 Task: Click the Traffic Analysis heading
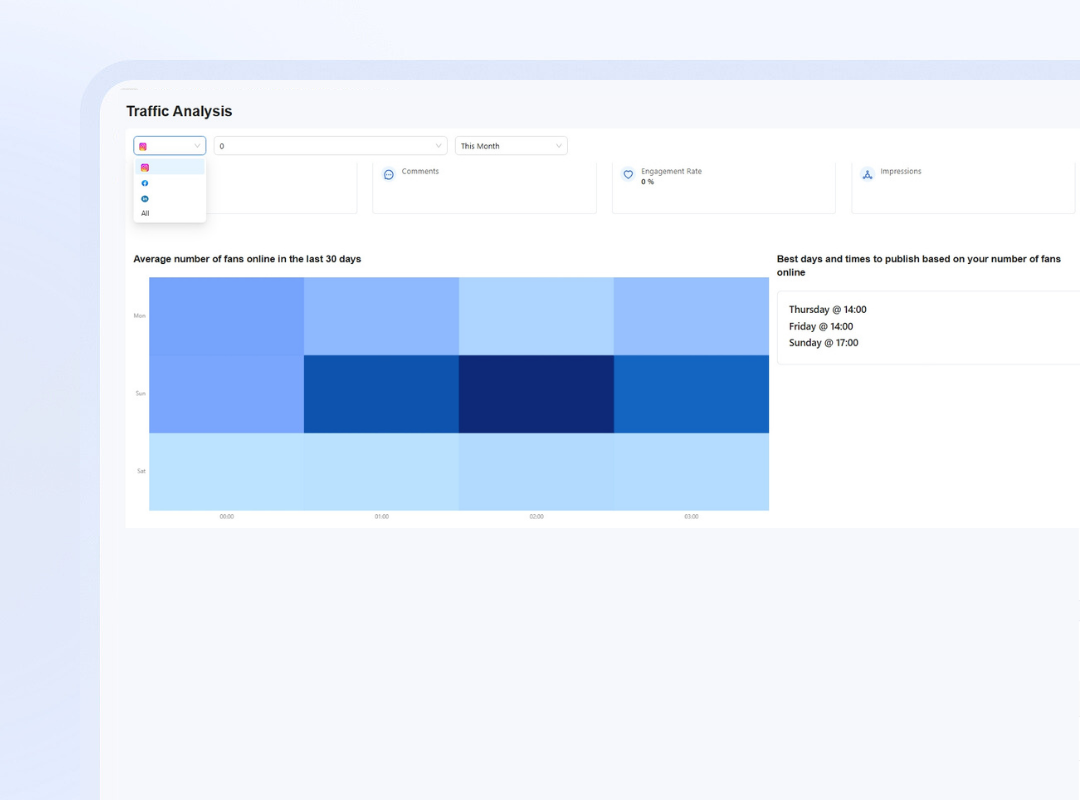pyautogui.click(x=179, y=111)
